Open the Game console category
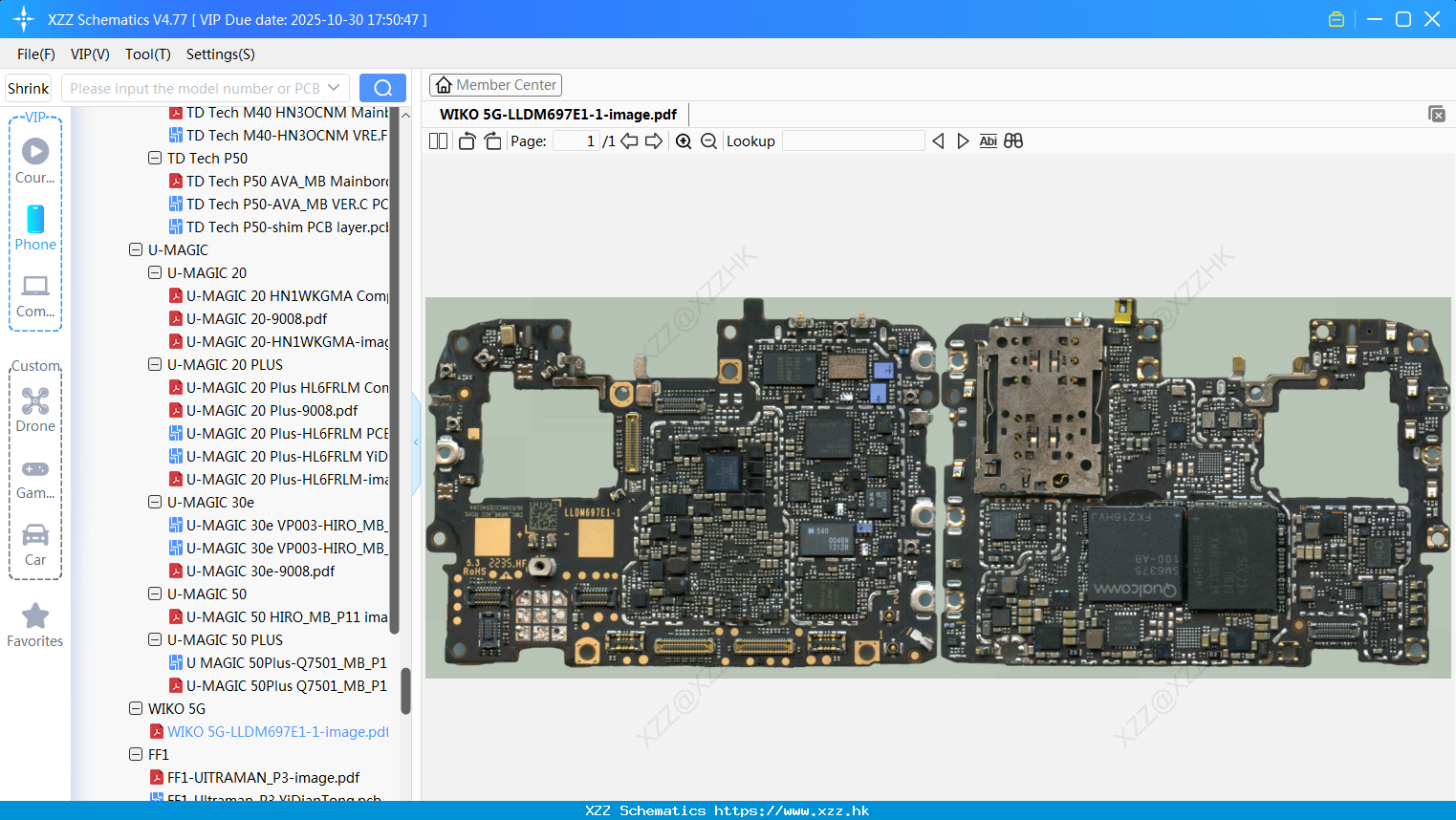Image resolution: width=1456 pixels, height=820 pixels. [x=35, y=478]
